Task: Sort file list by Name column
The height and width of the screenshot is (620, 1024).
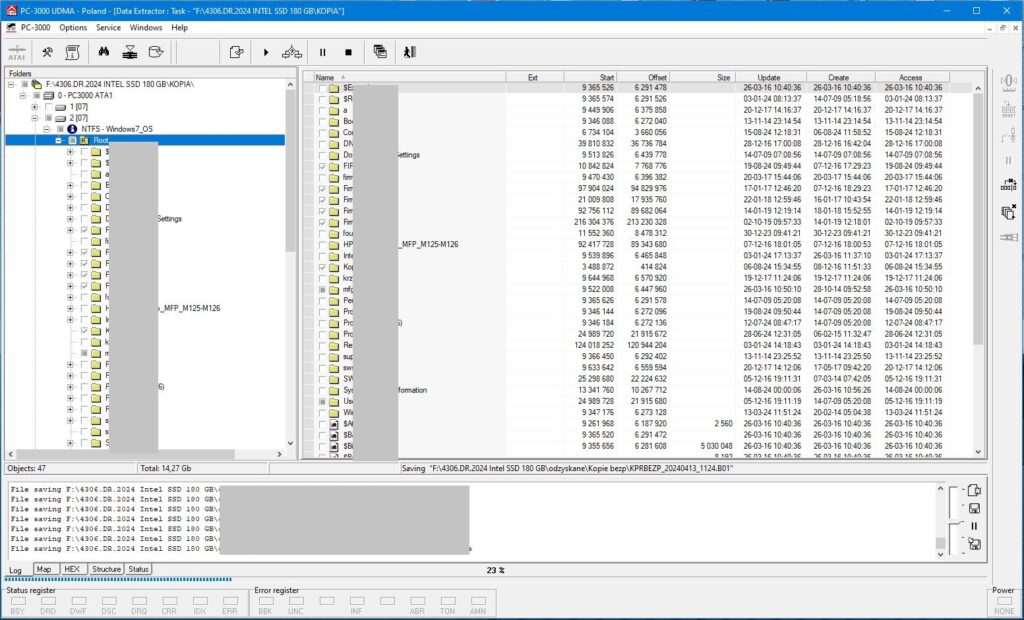Action: point(409,77)
